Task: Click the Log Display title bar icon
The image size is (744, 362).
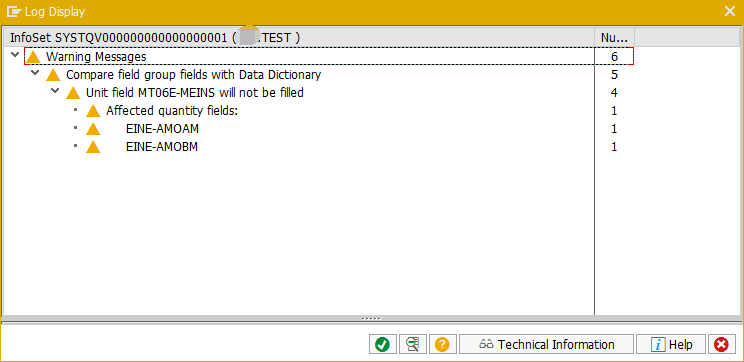Action: 13,11
